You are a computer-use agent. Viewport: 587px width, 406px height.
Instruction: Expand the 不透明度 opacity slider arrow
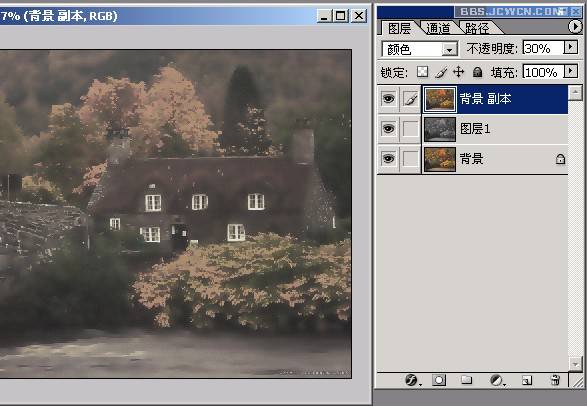point(571,47)
